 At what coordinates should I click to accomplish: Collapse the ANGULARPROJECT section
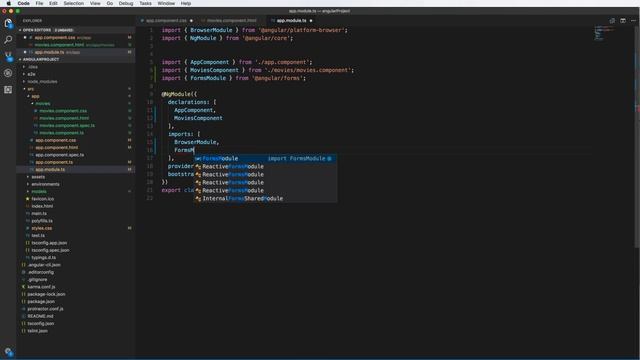click(x=20, y=60)
